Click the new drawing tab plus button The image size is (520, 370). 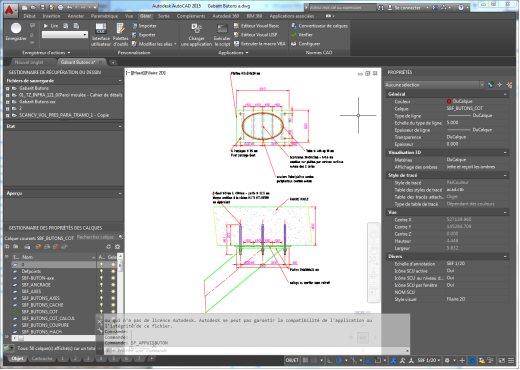point(113,62)
